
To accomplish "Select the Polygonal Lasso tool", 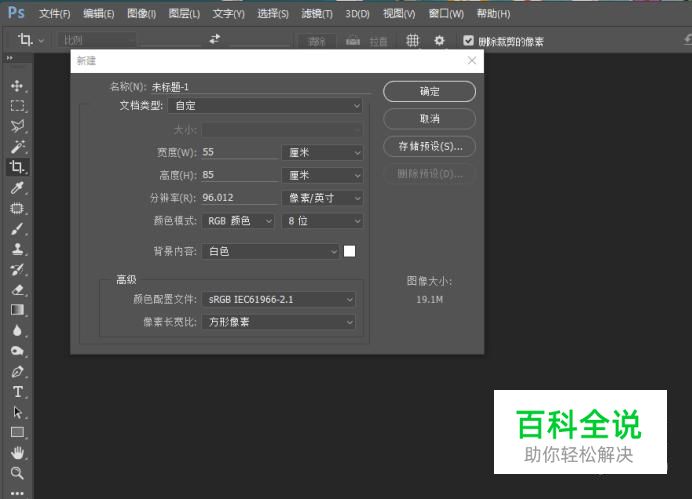I will point(17,126).
